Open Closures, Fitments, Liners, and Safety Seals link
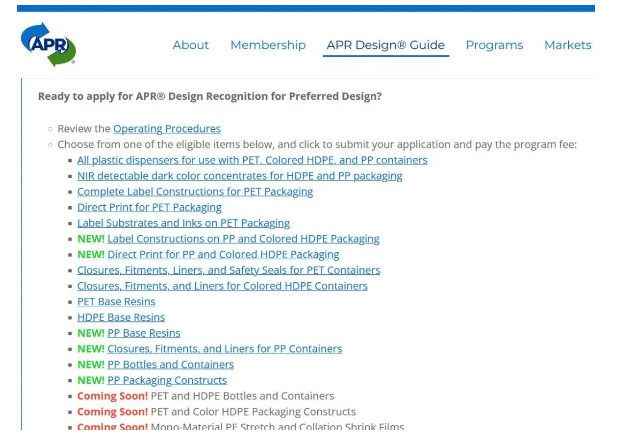This screenshot has width=633, height=439. (229, 270)
